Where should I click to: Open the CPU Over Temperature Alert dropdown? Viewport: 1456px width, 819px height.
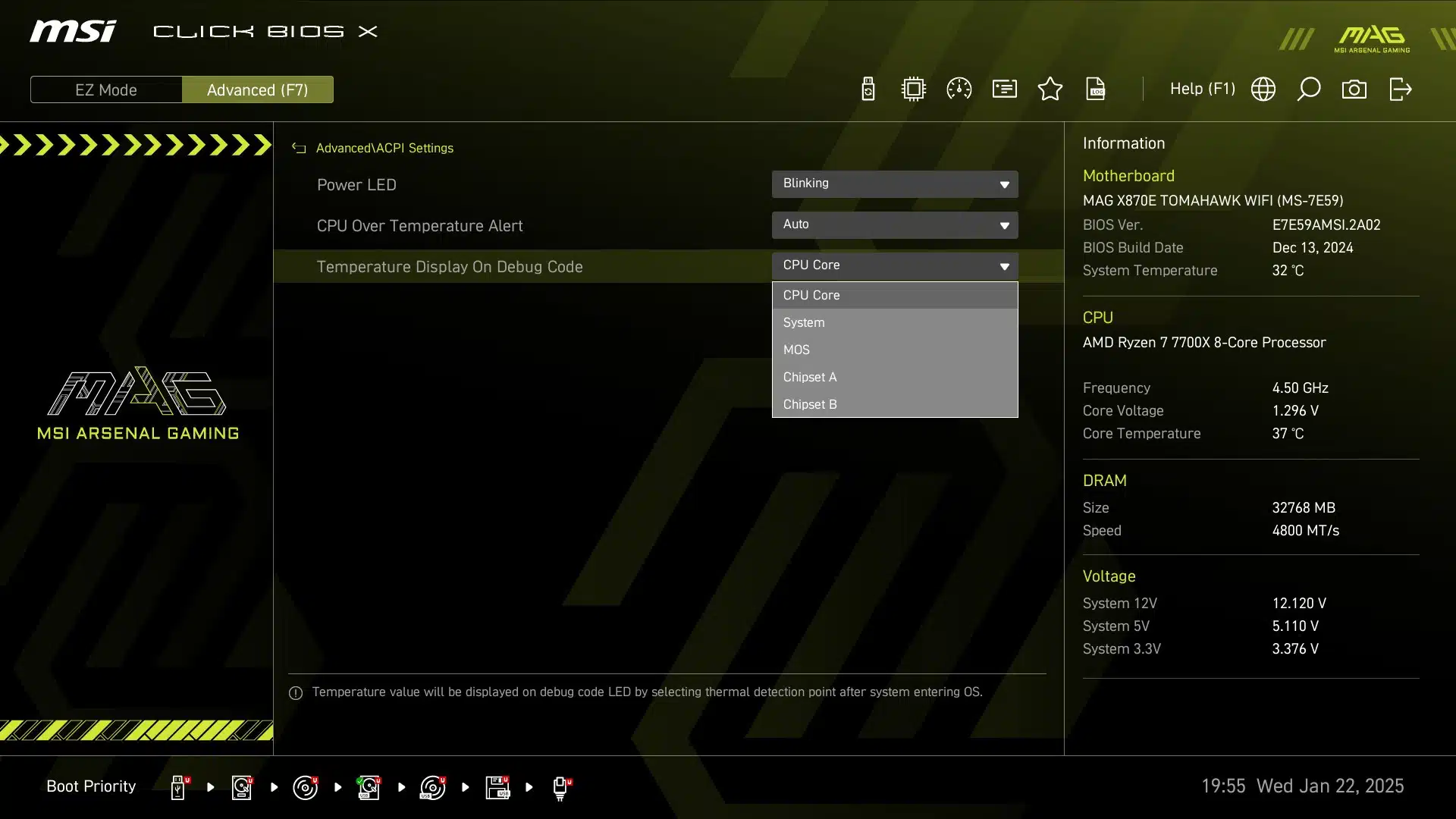895,224
